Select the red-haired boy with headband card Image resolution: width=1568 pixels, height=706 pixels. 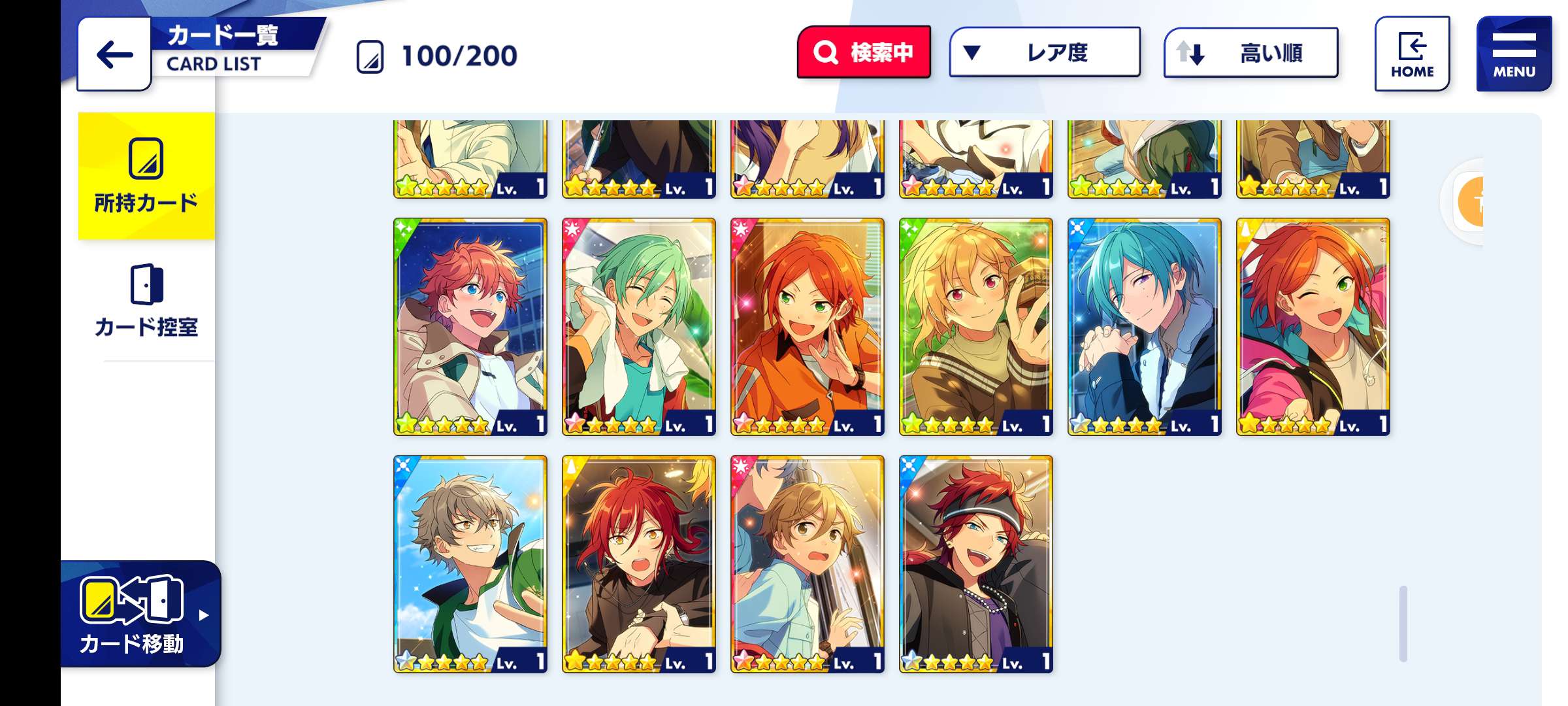coord(976,564)
